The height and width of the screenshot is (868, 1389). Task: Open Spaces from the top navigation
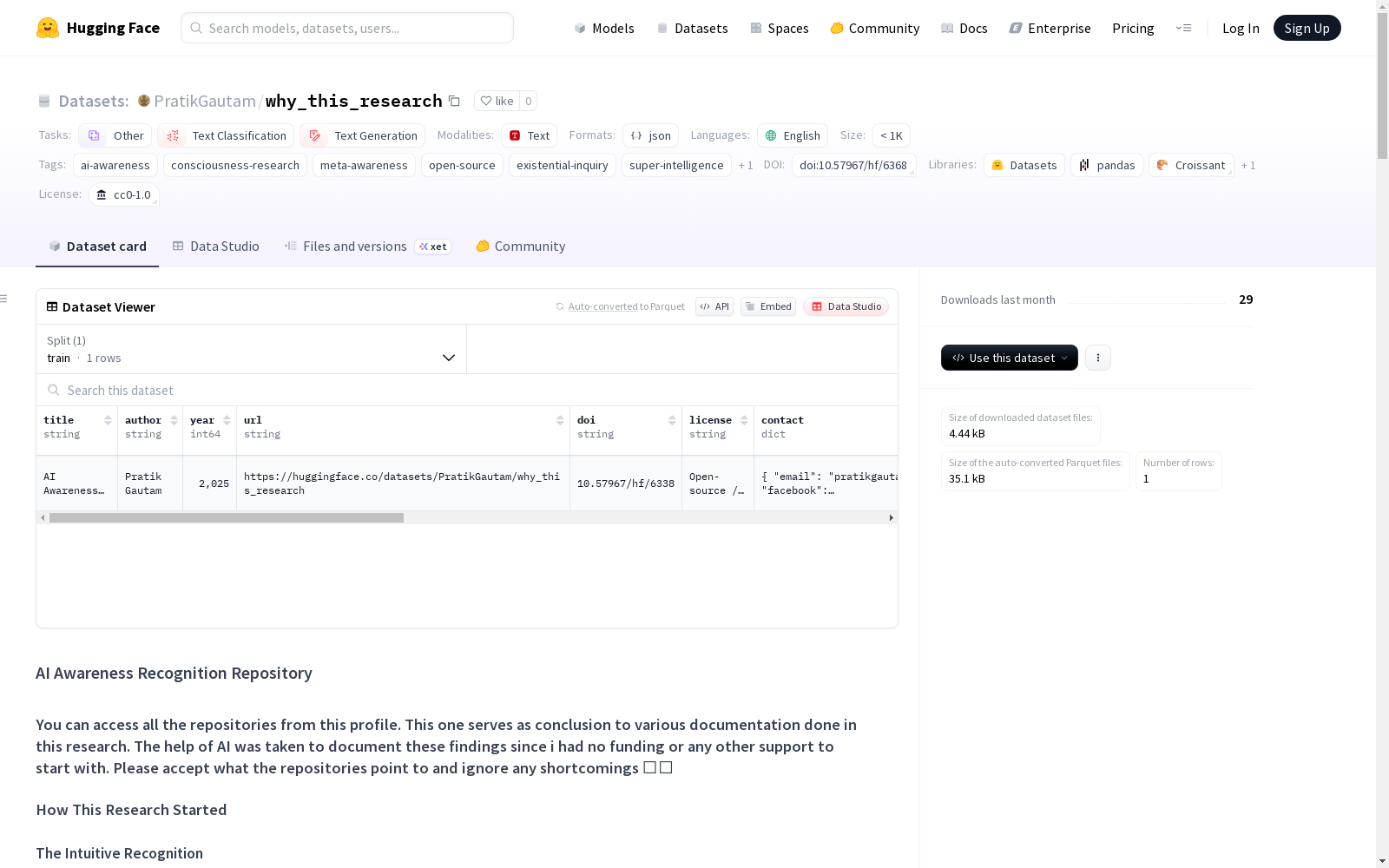click(780, 28)
